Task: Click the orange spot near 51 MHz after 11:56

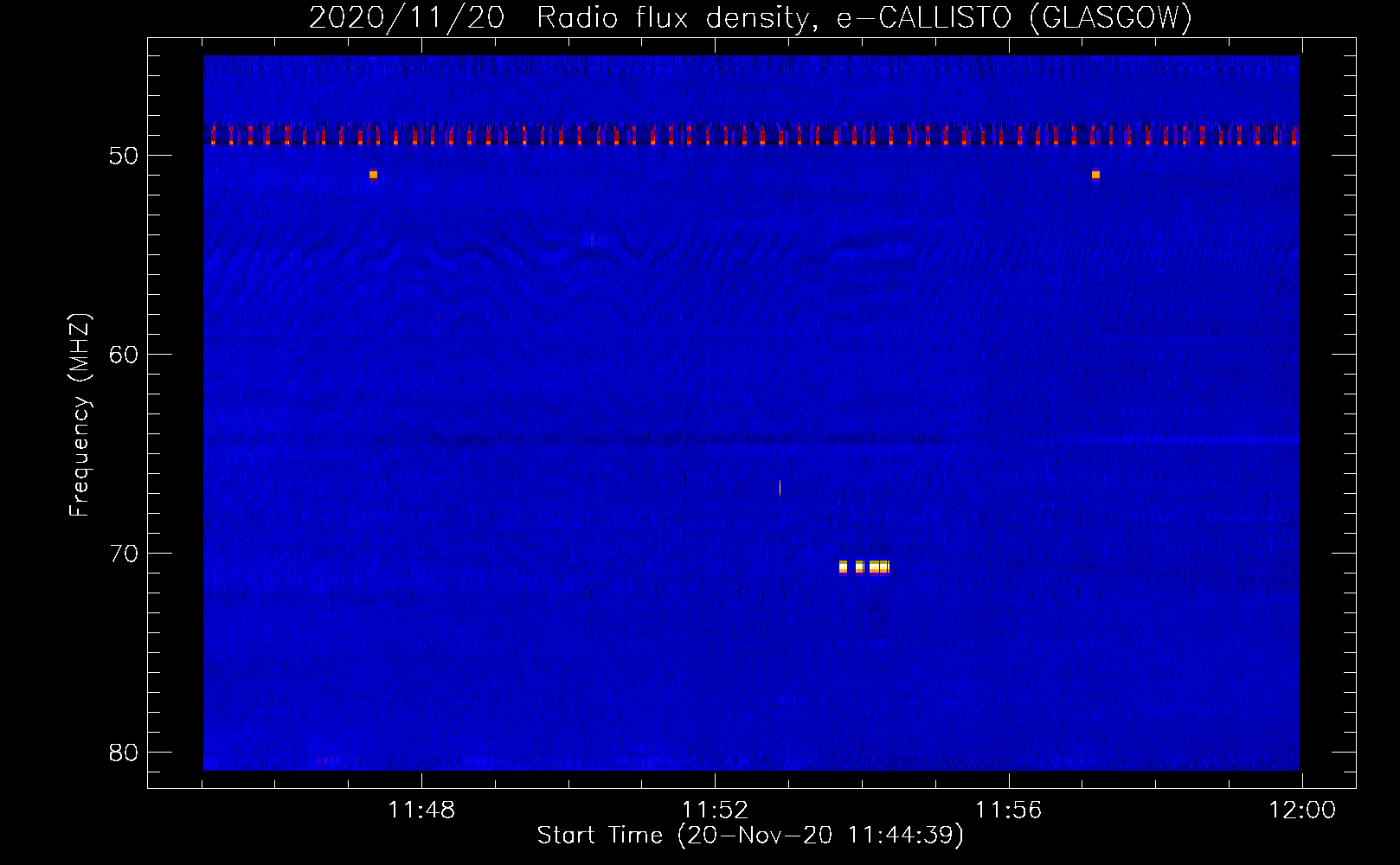Action: 1095,175
